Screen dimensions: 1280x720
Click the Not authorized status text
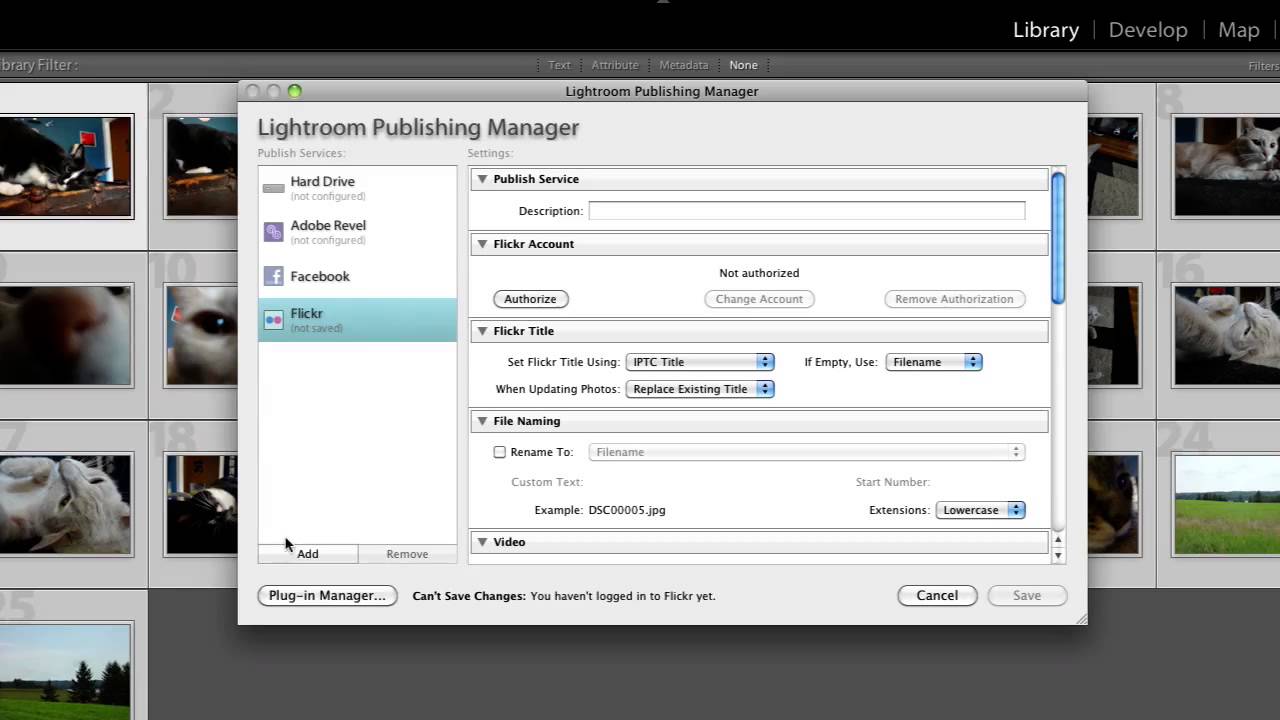click(x=759, y=273)
